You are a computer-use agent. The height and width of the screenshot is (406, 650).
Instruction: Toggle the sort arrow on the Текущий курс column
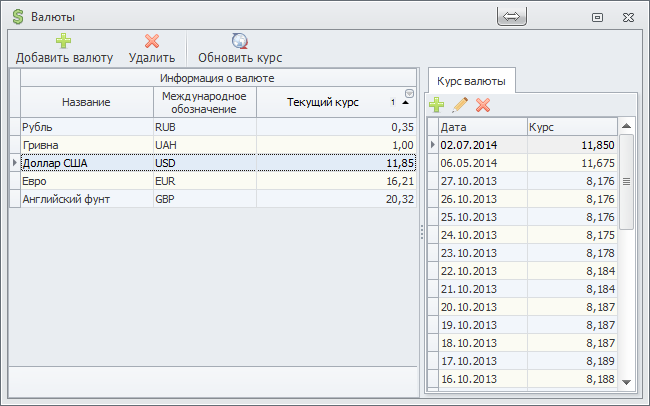[x=406, y=103]
